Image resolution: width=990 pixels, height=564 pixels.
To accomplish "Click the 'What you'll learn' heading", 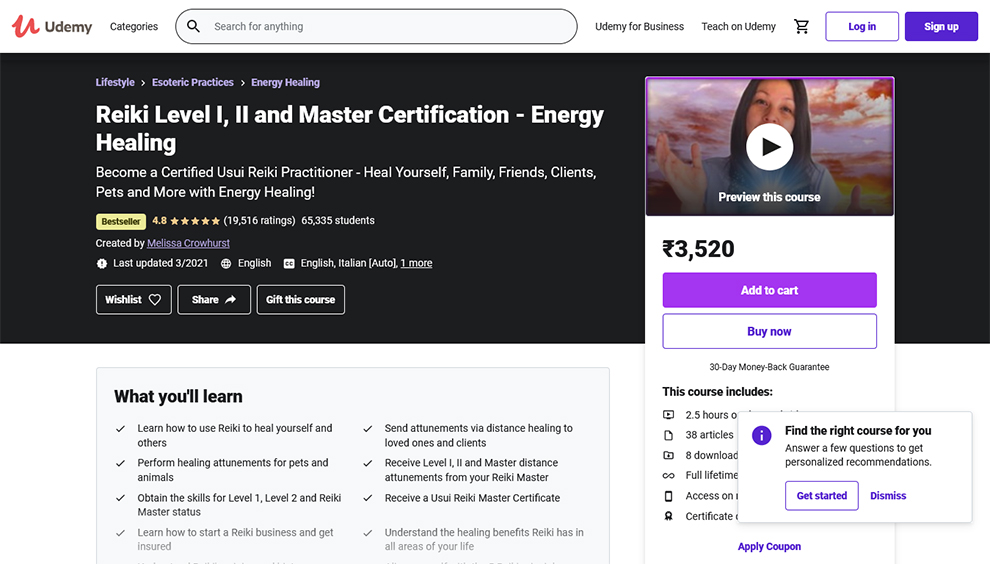I will coord(178,397).
